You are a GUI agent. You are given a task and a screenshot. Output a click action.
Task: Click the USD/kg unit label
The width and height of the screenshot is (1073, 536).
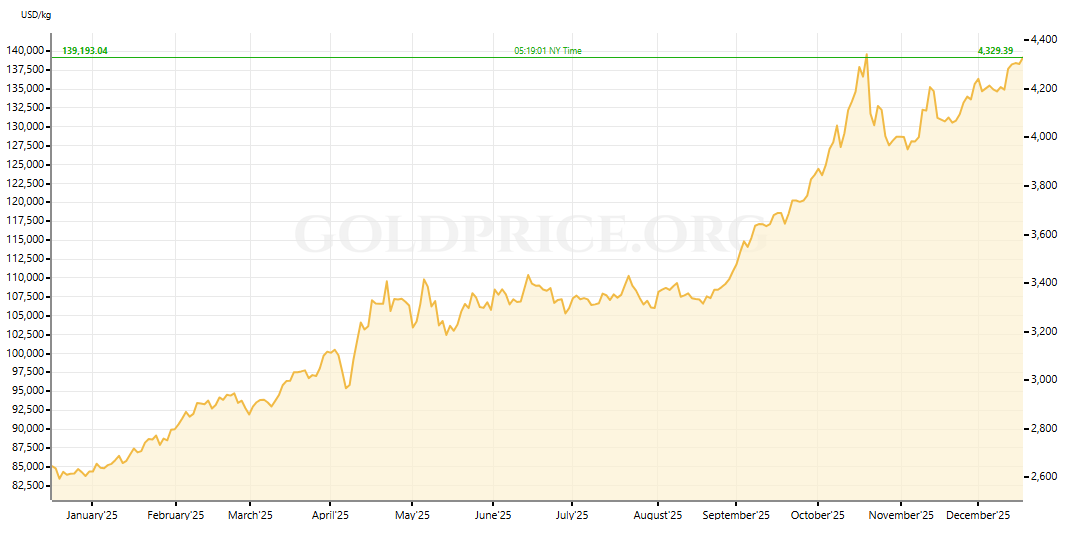coord(36,16)
